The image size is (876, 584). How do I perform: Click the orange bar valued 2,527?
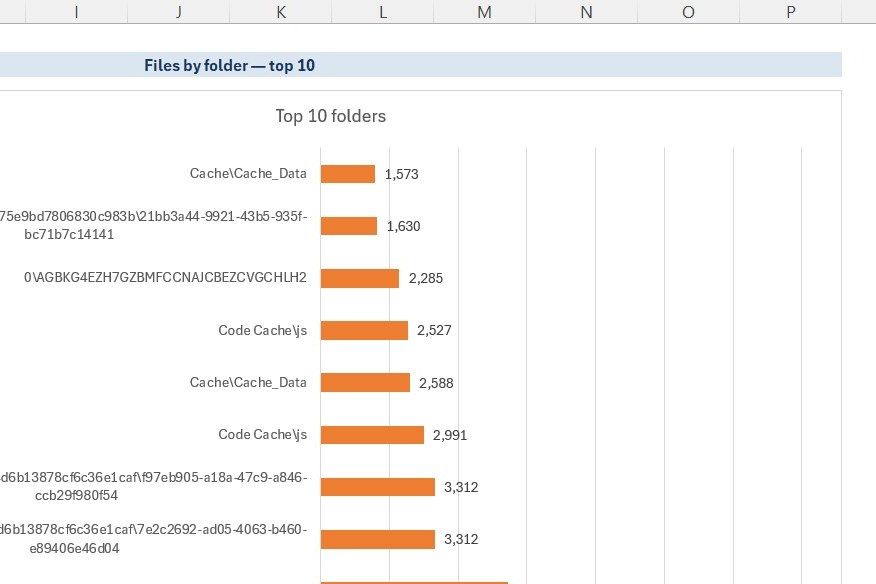(x=365, y=330)
